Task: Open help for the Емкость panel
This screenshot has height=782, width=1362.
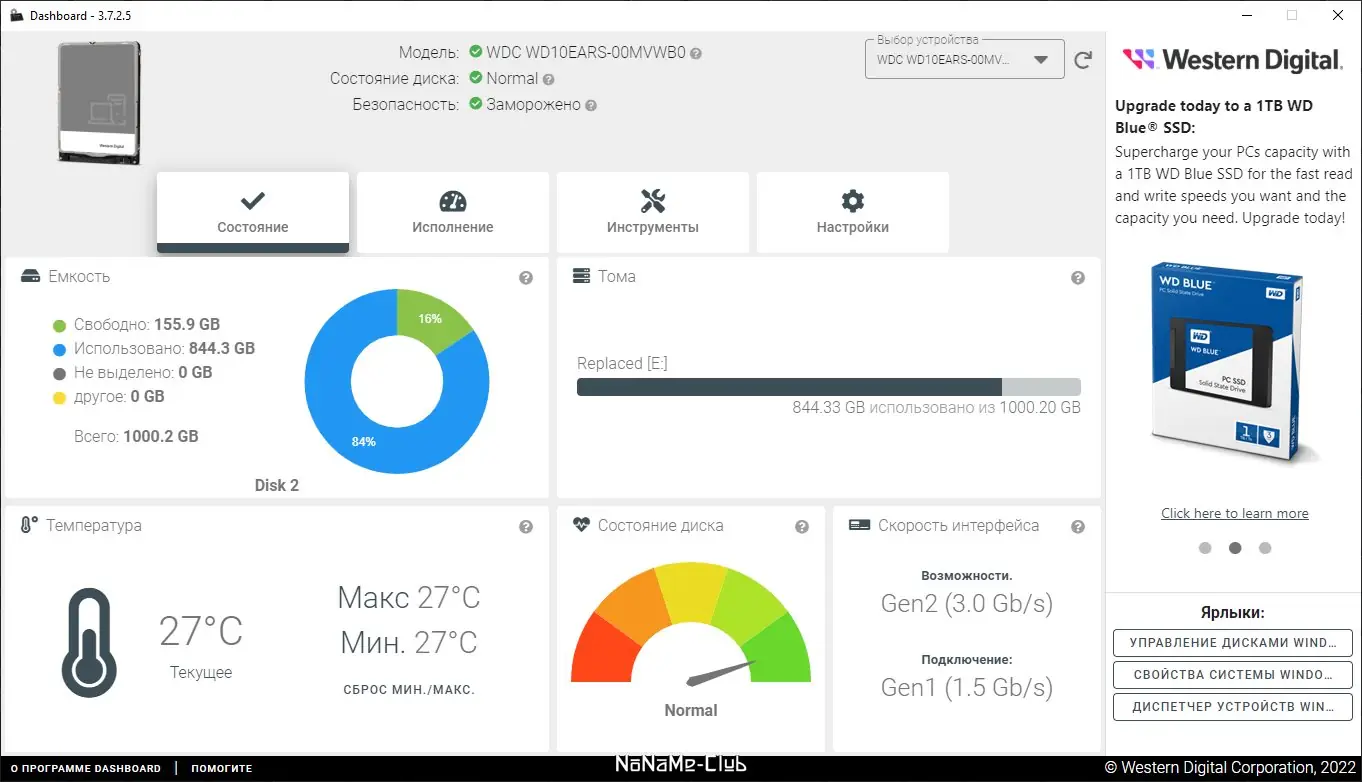Action: pos(526,278)
